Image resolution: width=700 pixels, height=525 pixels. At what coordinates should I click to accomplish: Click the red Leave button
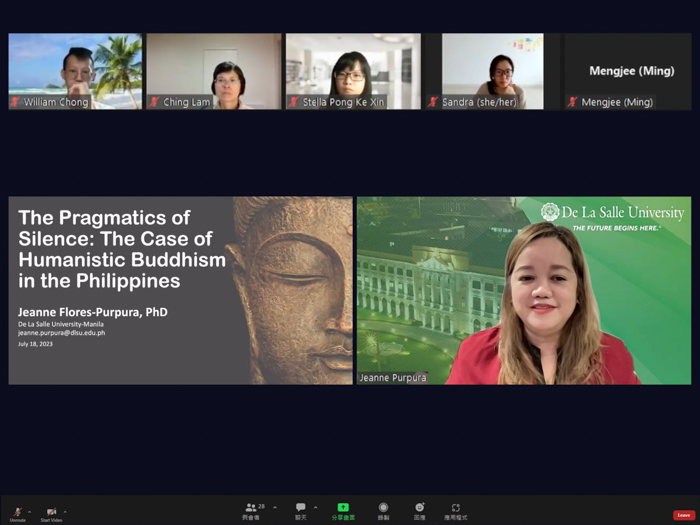(683, 515)
